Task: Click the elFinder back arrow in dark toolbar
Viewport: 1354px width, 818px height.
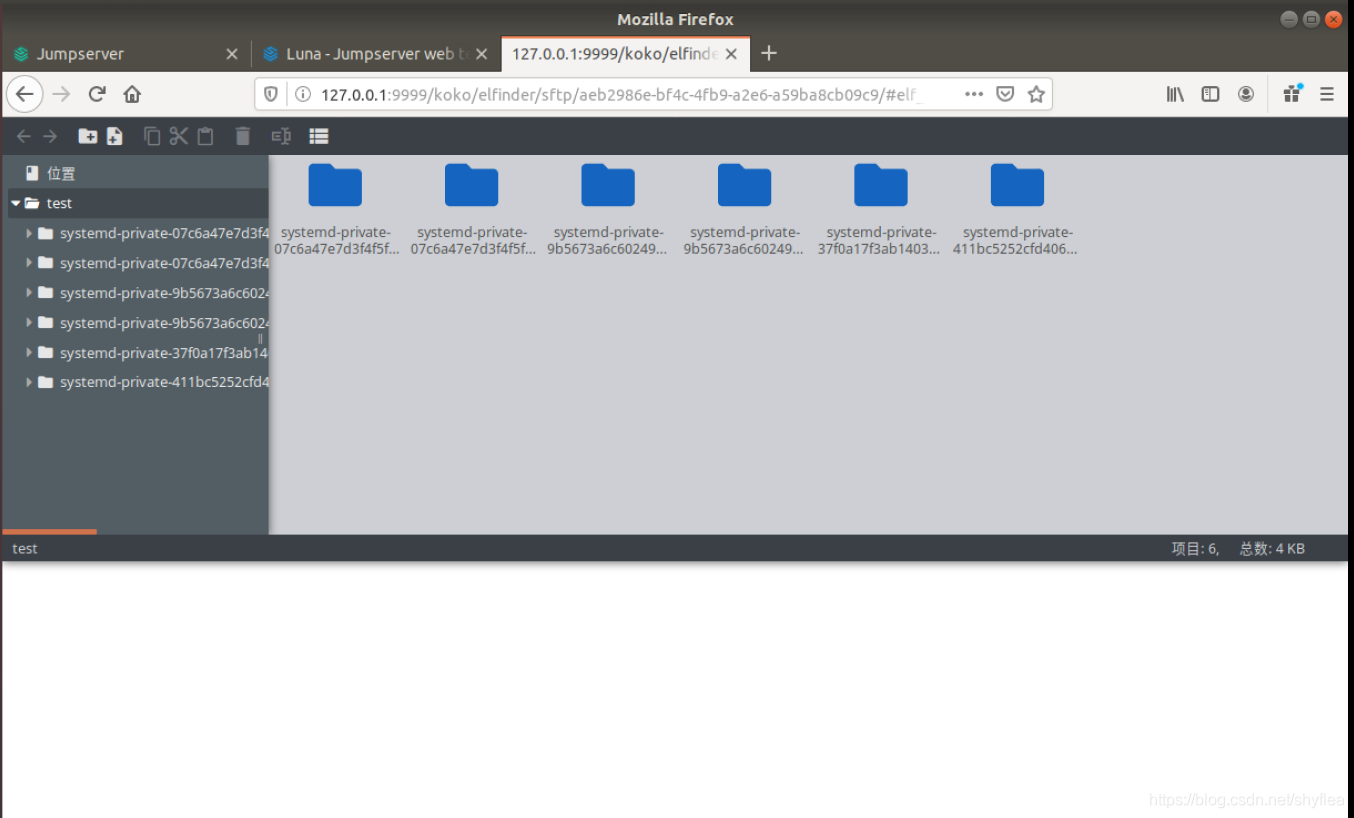Action: (x=23, y=136)
